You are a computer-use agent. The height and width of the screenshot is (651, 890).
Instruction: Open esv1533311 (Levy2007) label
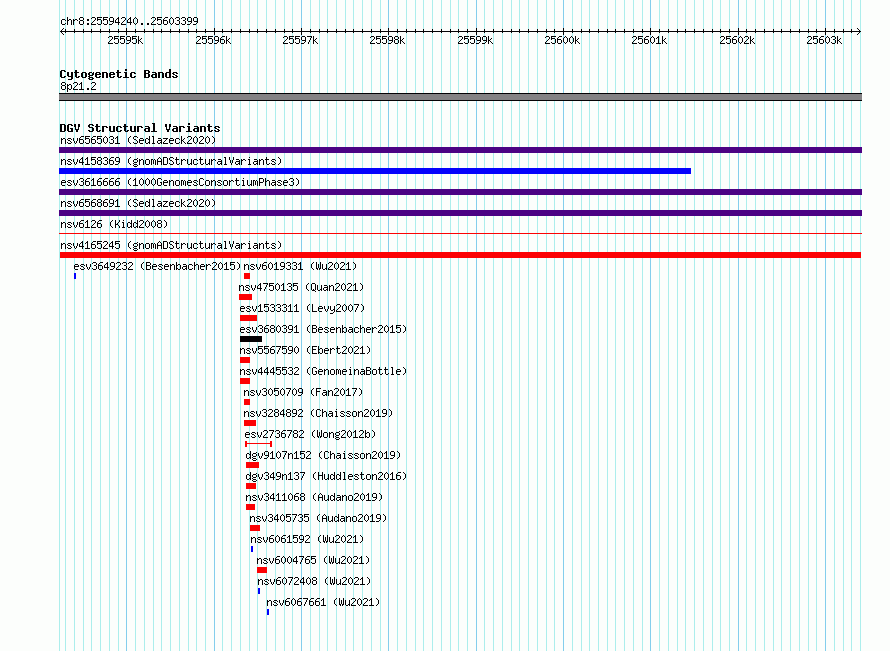tap(302, 308)
